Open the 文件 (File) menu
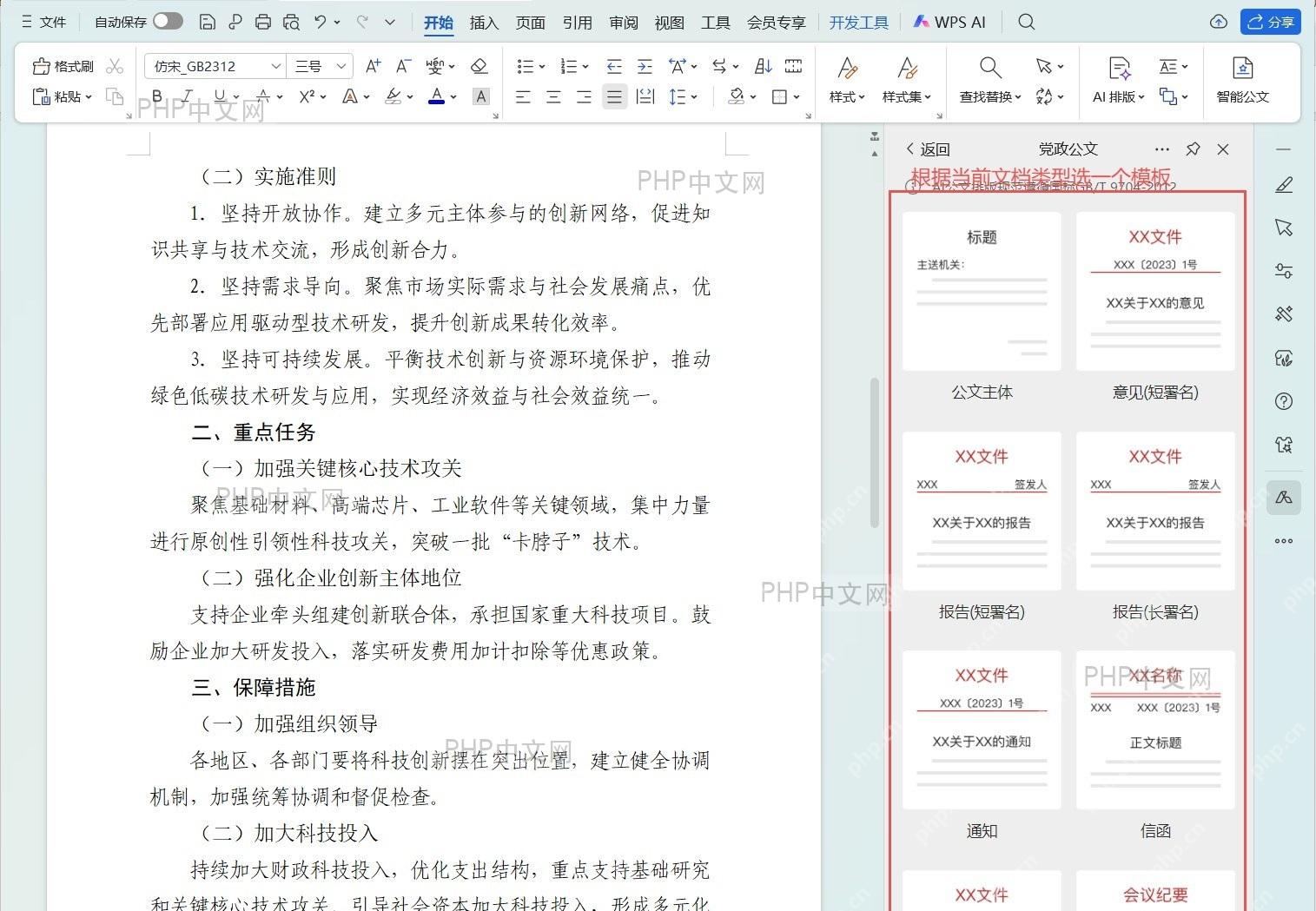 [43, 22]
